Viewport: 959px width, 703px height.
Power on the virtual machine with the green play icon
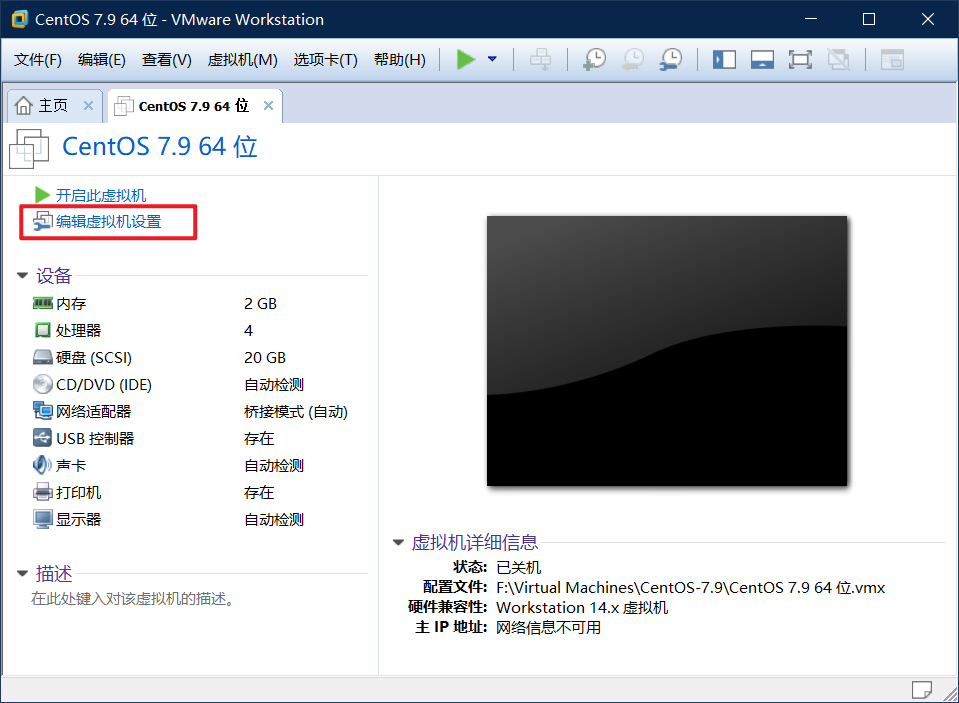[x=465, y=59]
